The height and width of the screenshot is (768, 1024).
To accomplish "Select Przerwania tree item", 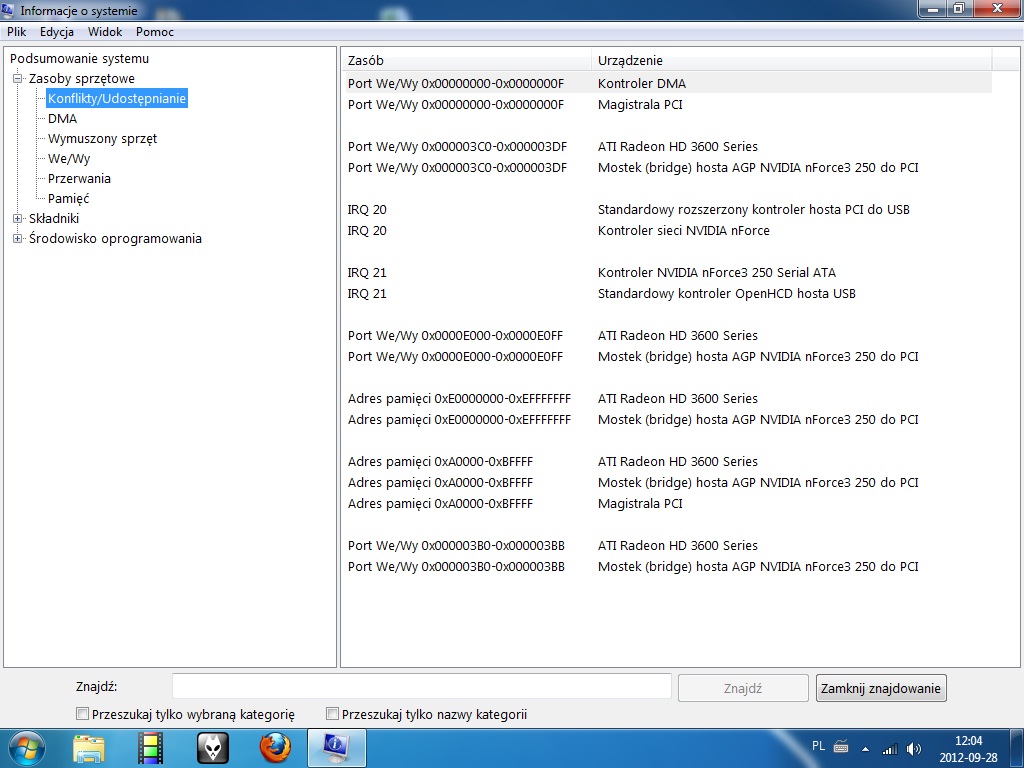I will point(79,178).
